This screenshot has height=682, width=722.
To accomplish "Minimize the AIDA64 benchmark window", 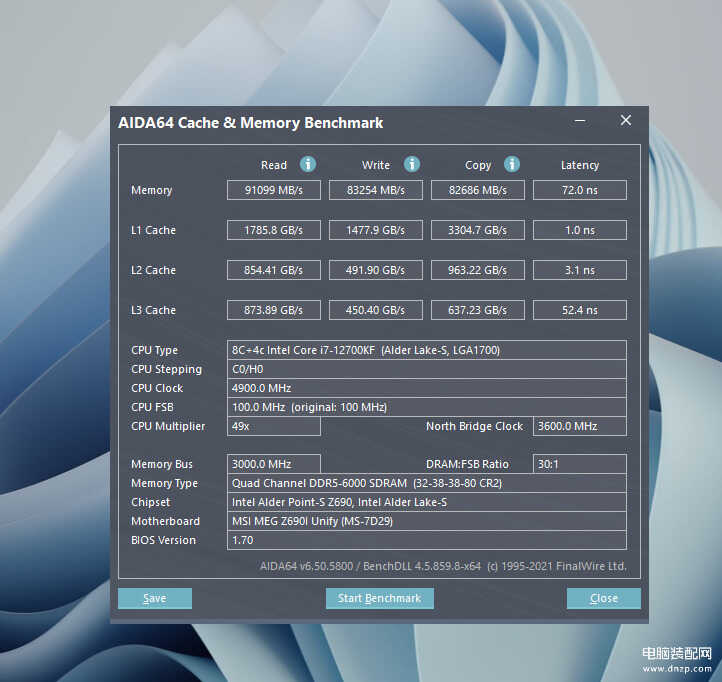I will click(x=580, y=121).
